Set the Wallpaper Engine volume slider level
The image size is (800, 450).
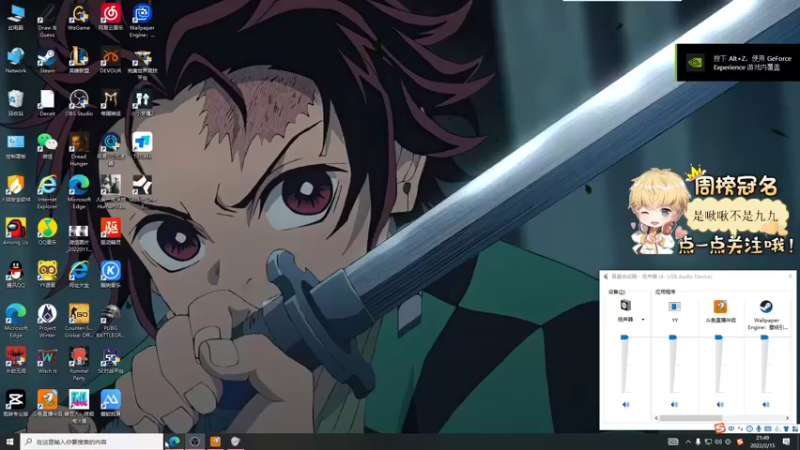coord(764,338)
